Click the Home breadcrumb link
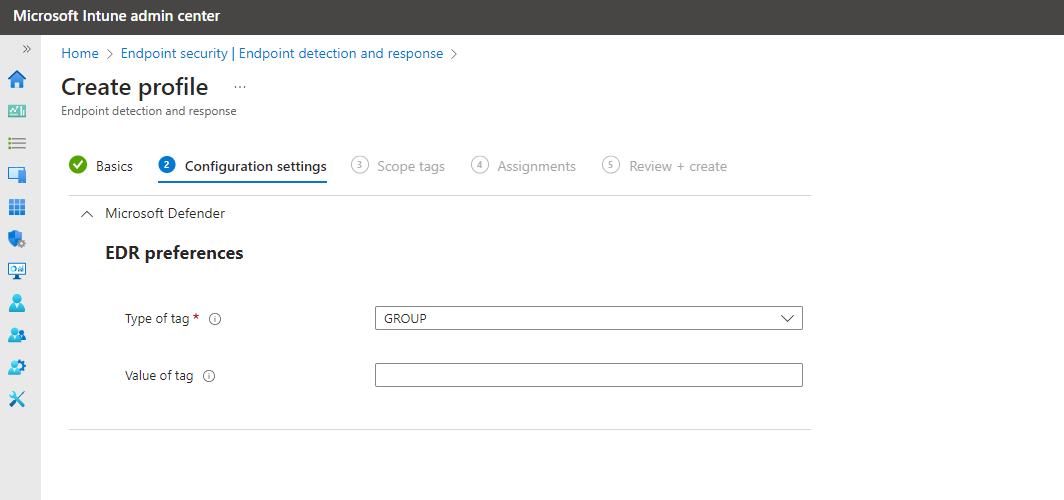This screenshot has width=1064, height=500. 80,54
